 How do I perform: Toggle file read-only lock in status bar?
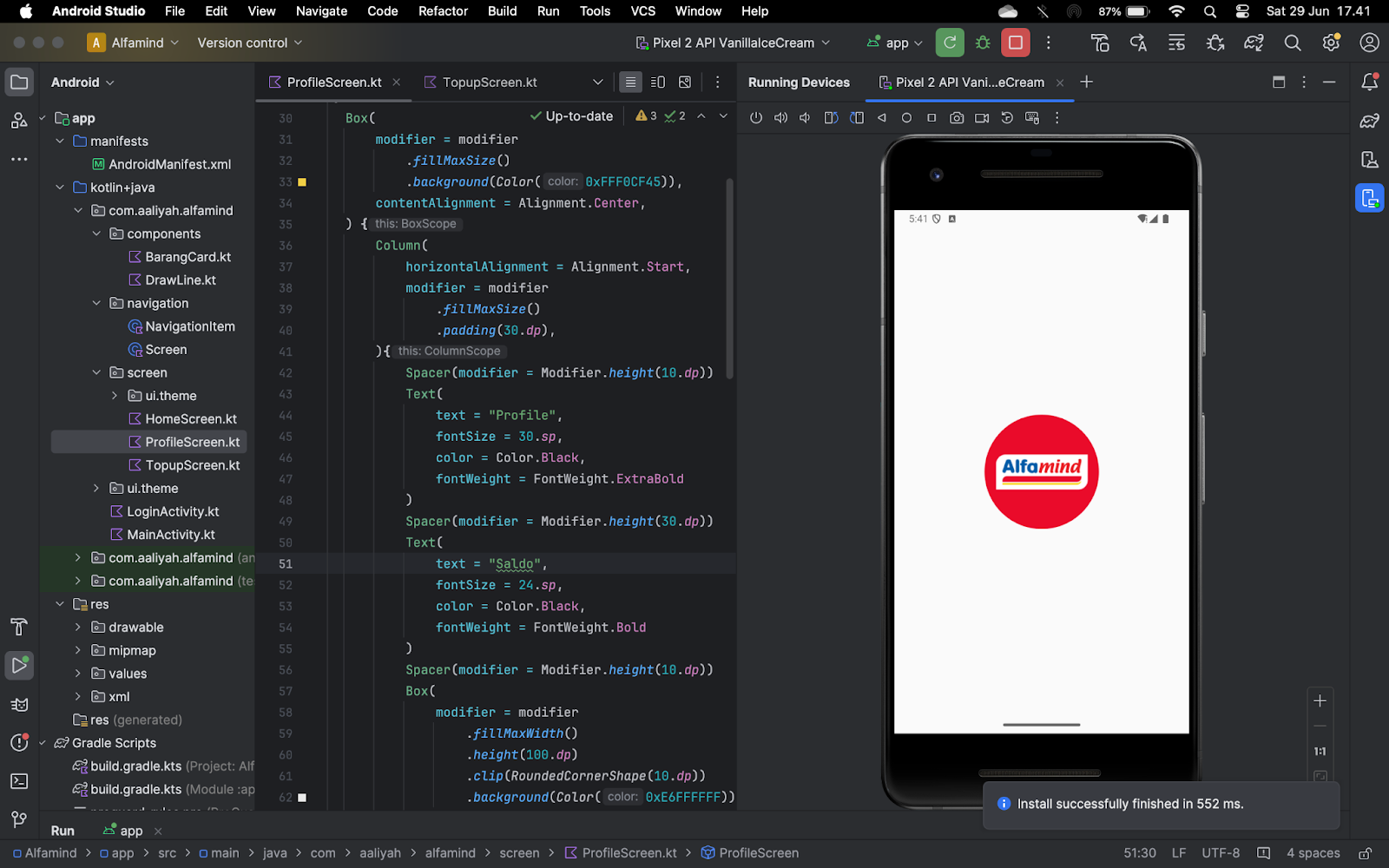1365,853
